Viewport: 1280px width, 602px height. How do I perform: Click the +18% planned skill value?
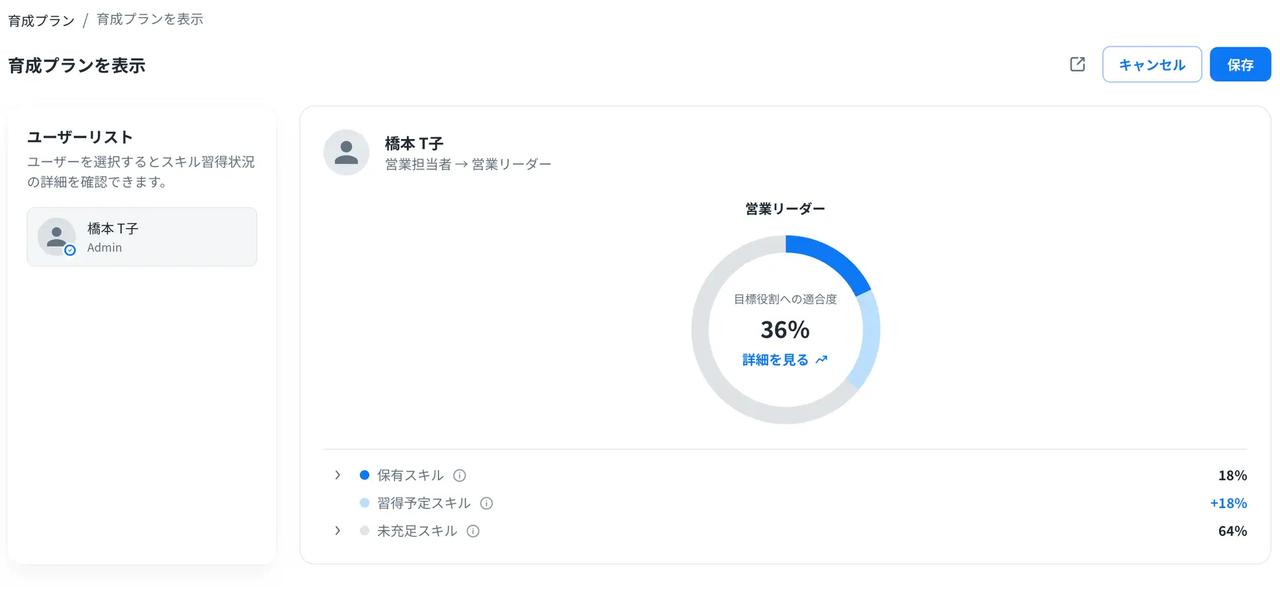click(1228, 503)
